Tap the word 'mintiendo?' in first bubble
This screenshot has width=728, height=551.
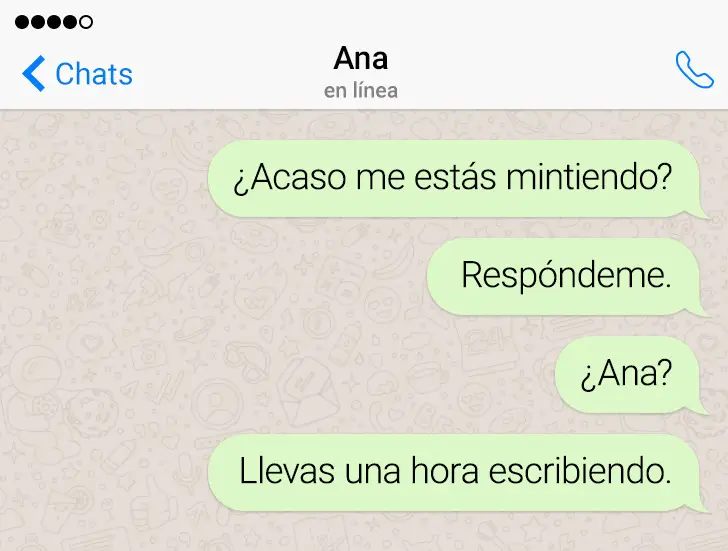click(x=589, y=177)
